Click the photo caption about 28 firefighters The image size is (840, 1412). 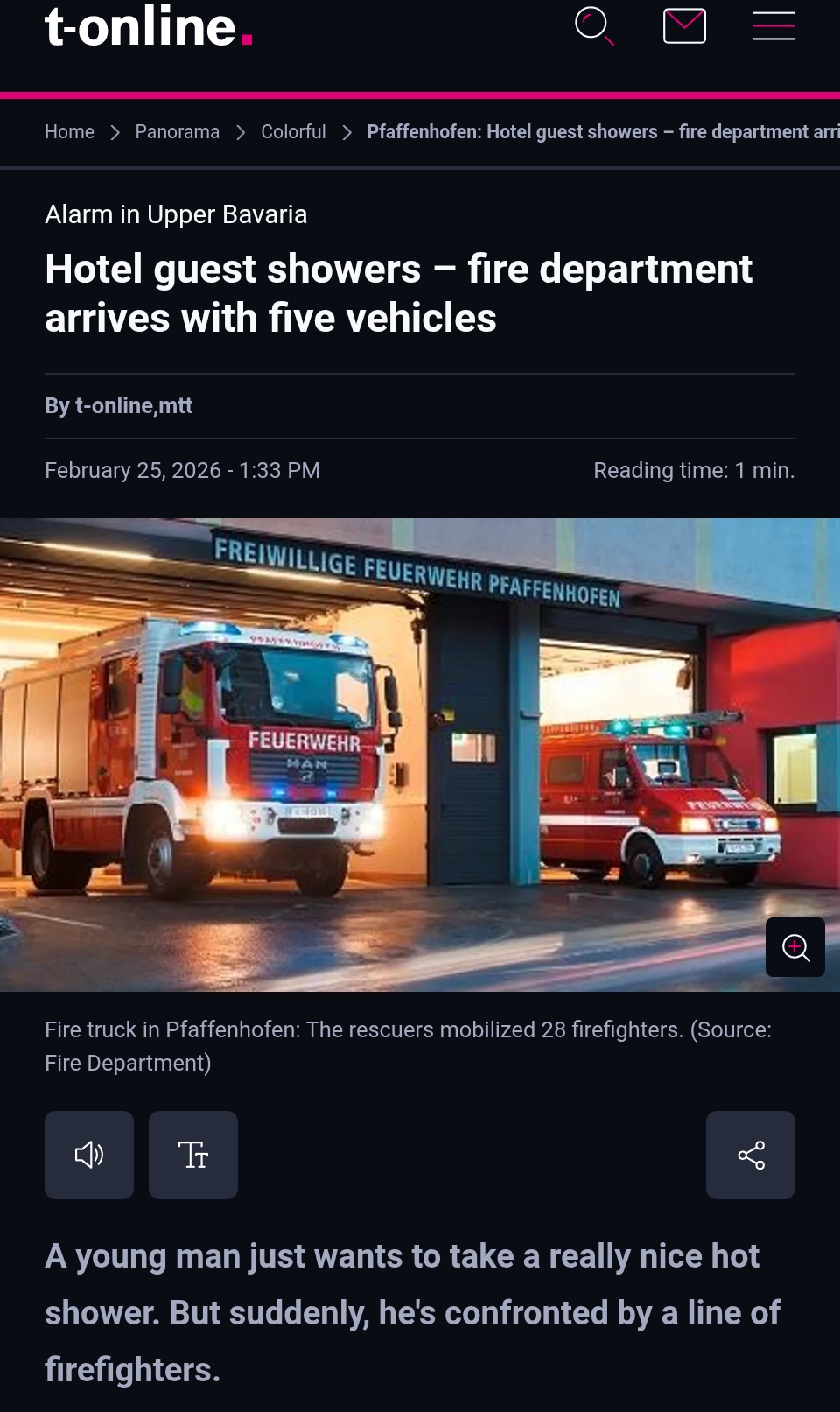[x=408, y=1046]
